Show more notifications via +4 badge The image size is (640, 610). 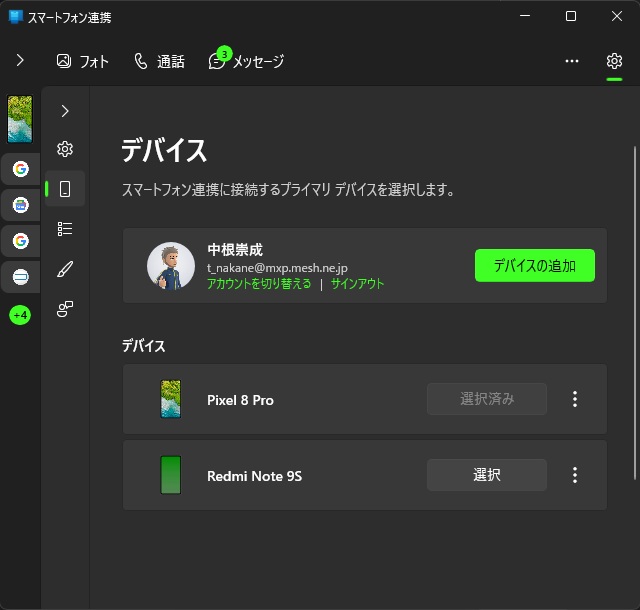click(x=20, y=315)
